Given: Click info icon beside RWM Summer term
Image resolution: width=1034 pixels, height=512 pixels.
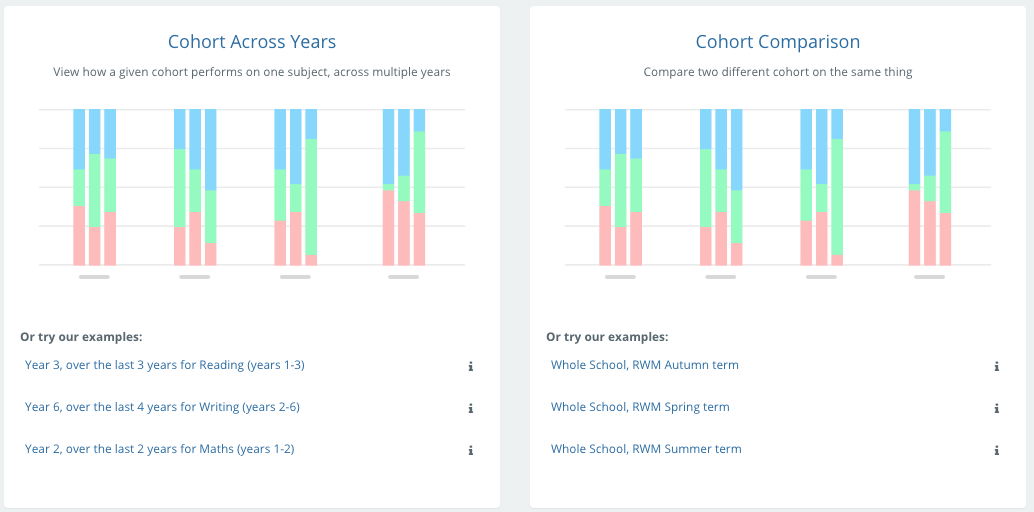Looking at the screenshot, I should pos(996,450).
